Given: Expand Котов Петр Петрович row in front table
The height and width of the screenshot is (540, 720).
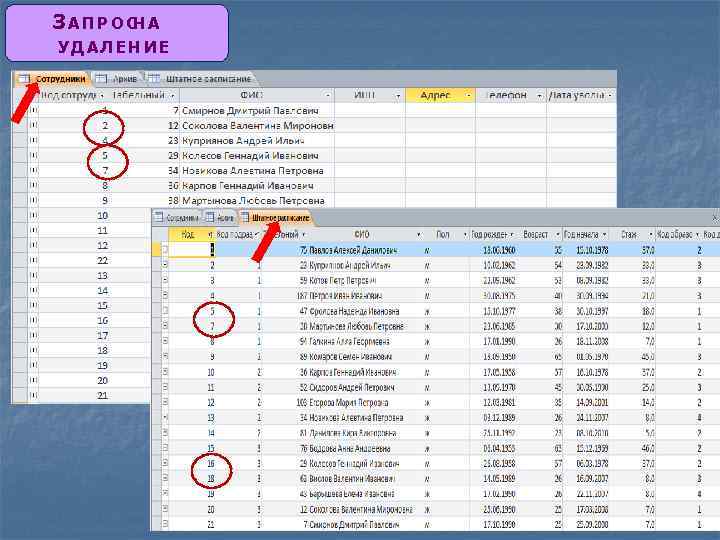Looking at the screenshot, I should pos(165,280).
